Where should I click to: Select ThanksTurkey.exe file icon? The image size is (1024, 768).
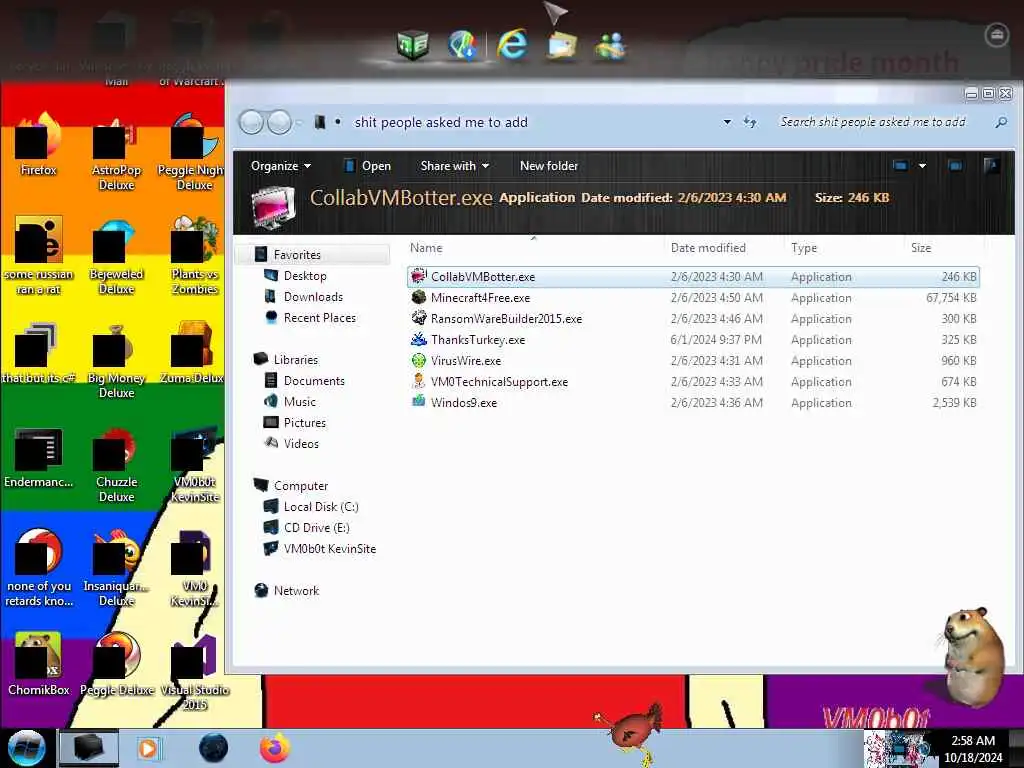[419, 340]
